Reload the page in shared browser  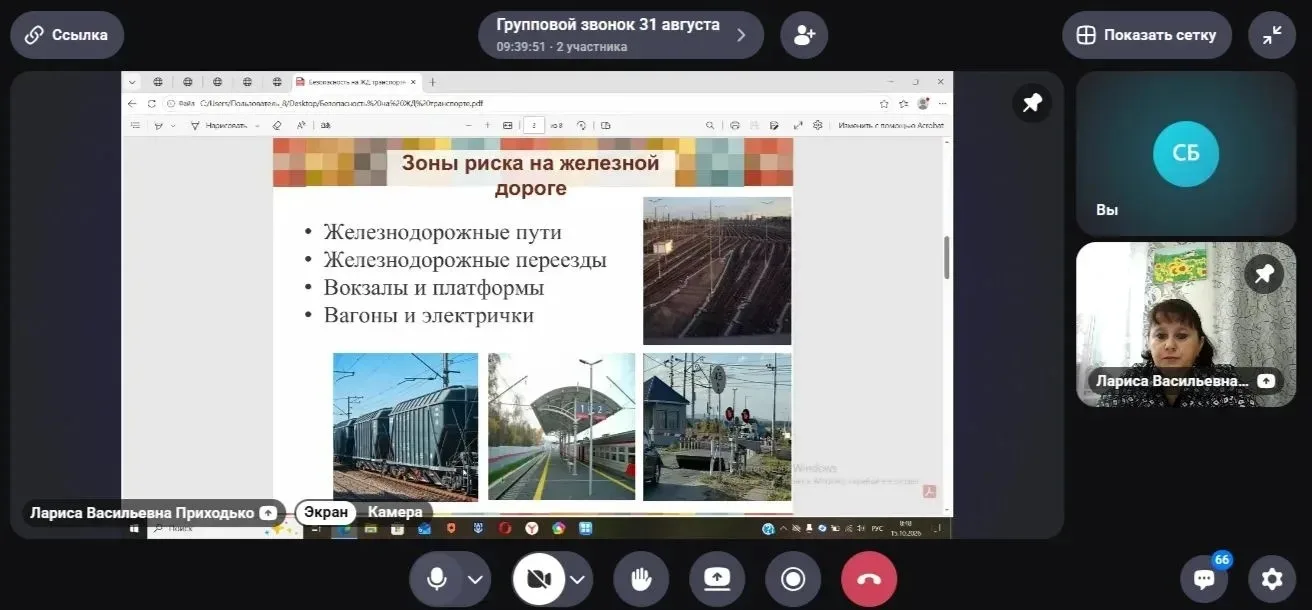(152, 103)
